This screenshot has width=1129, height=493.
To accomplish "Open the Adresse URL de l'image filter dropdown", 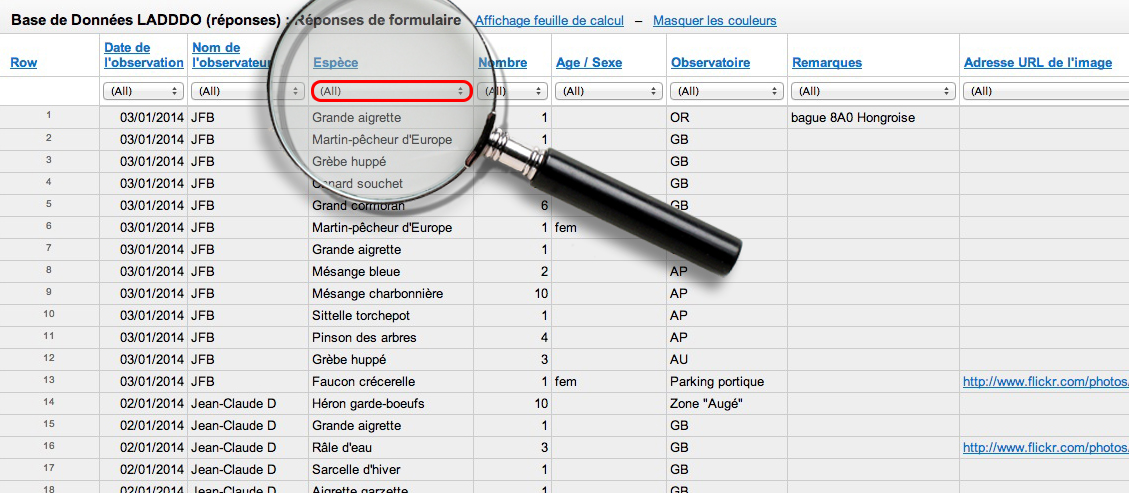I will [1045, 91].
